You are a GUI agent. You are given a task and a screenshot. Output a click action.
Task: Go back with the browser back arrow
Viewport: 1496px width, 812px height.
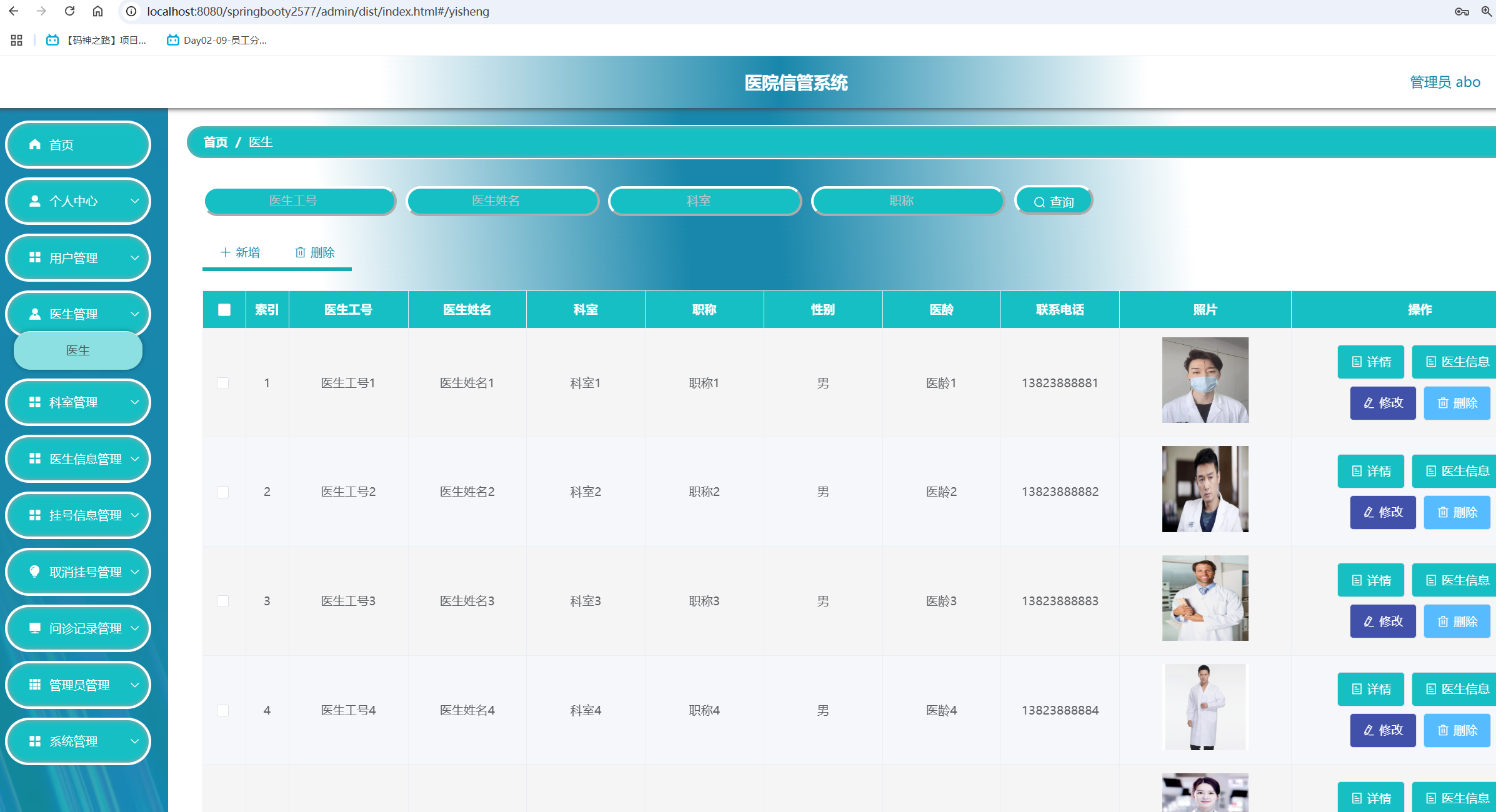pos(14,11)
